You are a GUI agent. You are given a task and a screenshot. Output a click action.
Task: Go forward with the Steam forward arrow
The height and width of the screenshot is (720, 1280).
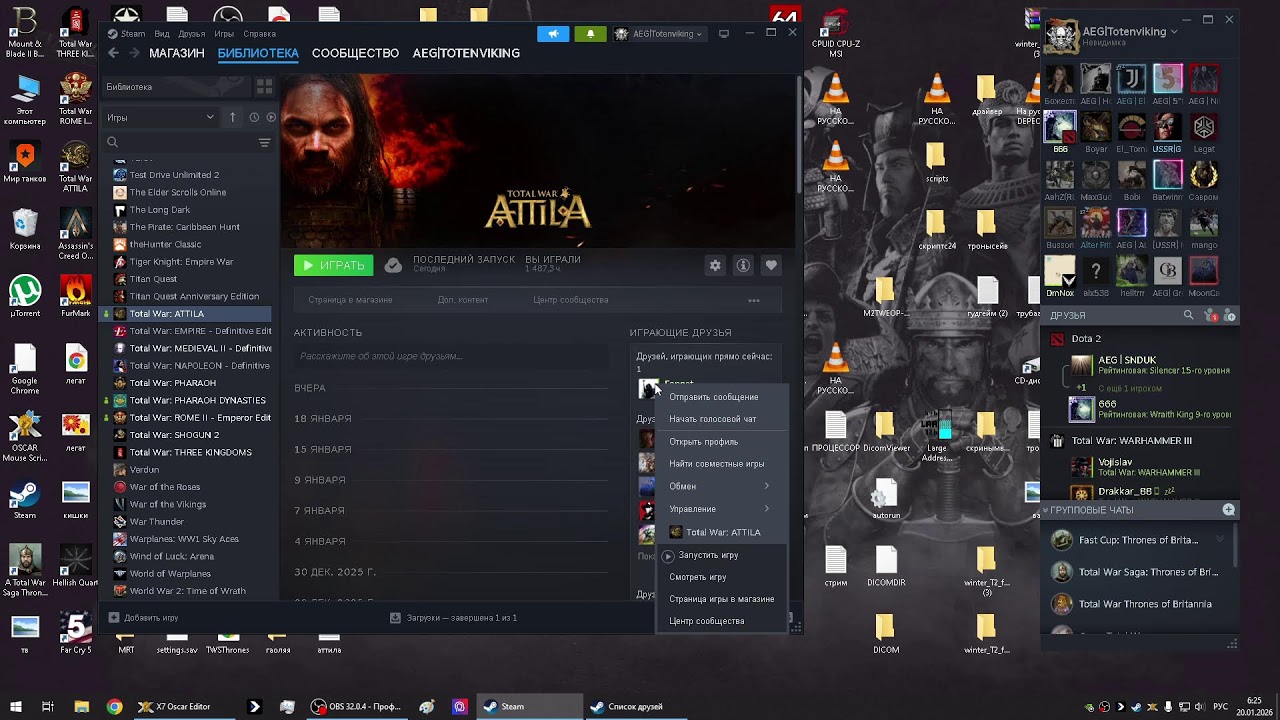tap(133, 53)
